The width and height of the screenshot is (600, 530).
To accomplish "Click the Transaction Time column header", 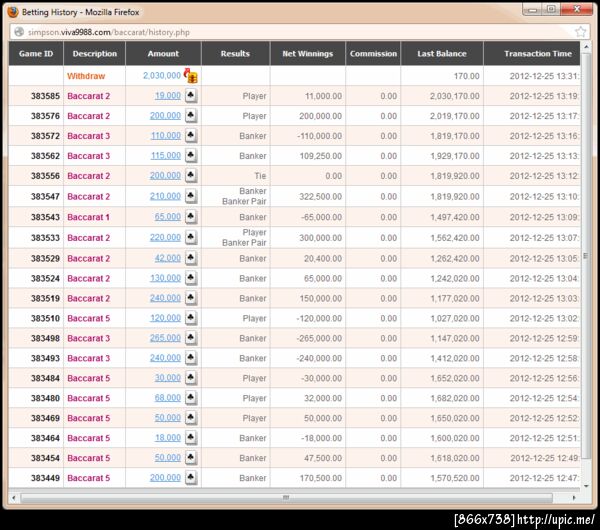I will (532, 54).
